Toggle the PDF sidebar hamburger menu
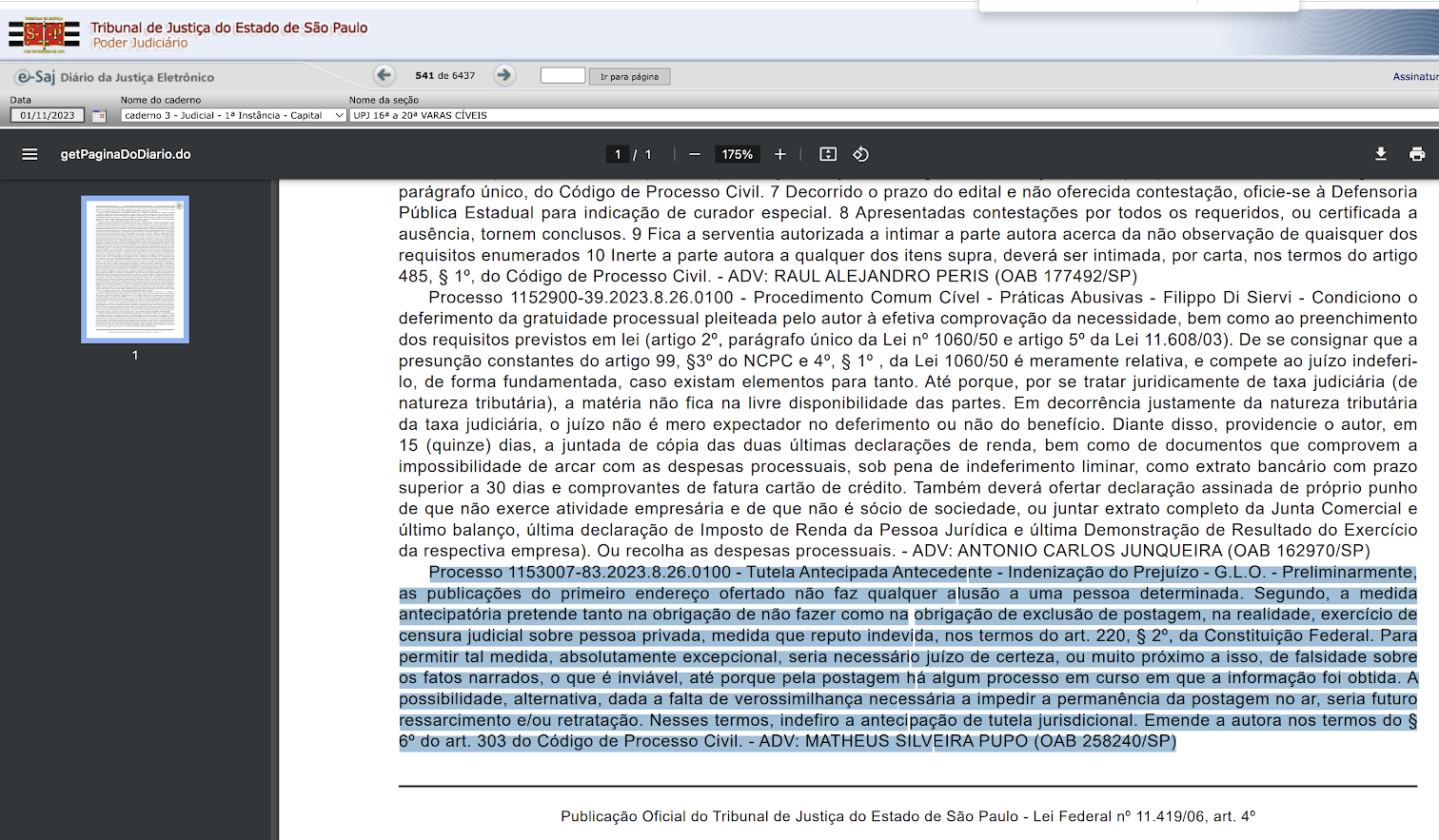Screen dimensions: 1439x840 pyautogui.click(x=30, y=154)
